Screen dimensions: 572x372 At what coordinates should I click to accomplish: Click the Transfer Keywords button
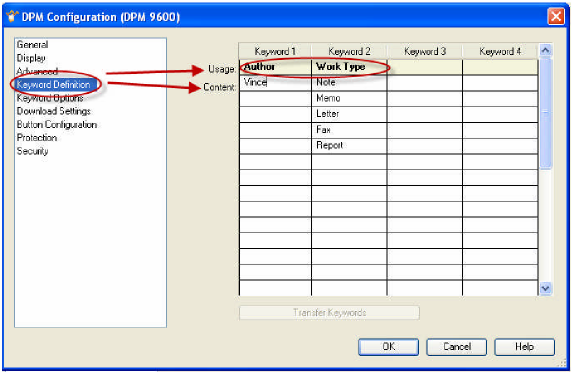[329, 313]
